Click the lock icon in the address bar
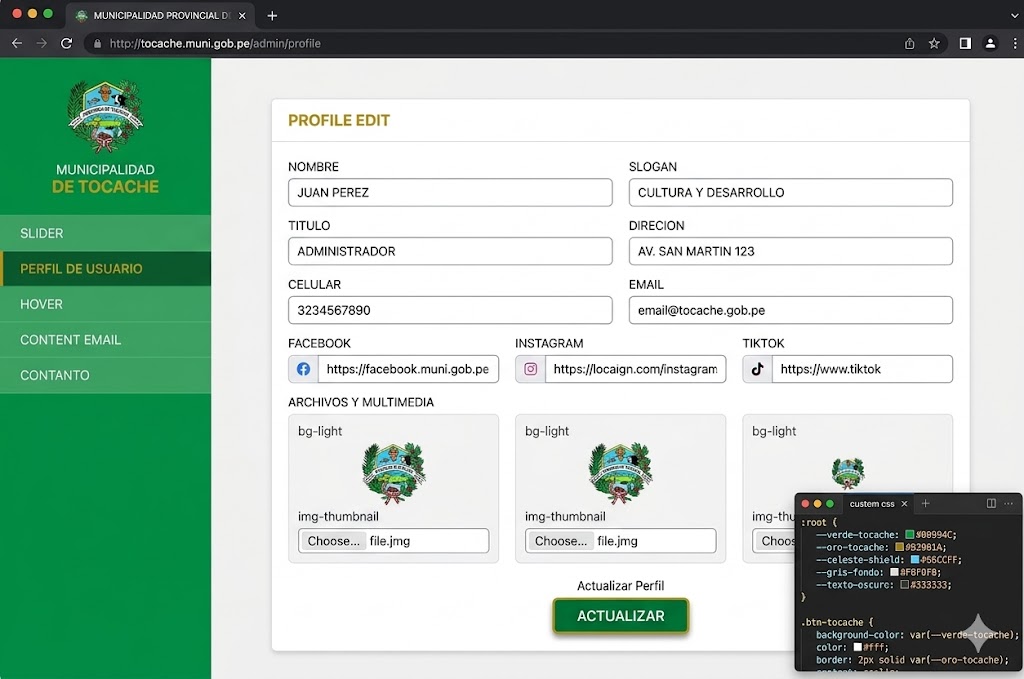The height and width of the screenshot is (679, 1024). tap(97, 44)
